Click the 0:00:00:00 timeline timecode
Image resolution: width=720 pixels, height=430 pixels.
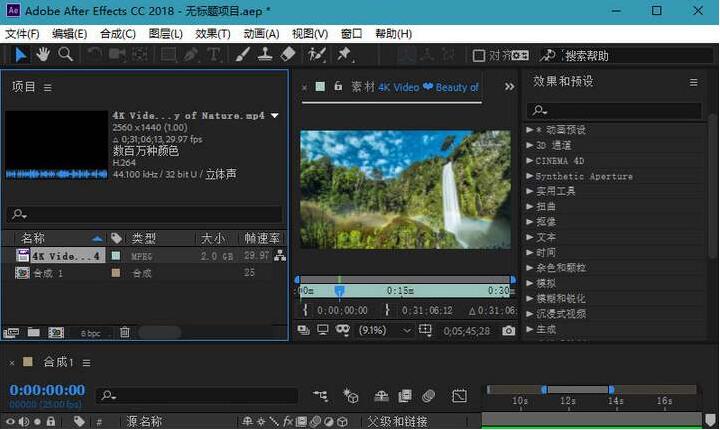[x=47, y=390]
